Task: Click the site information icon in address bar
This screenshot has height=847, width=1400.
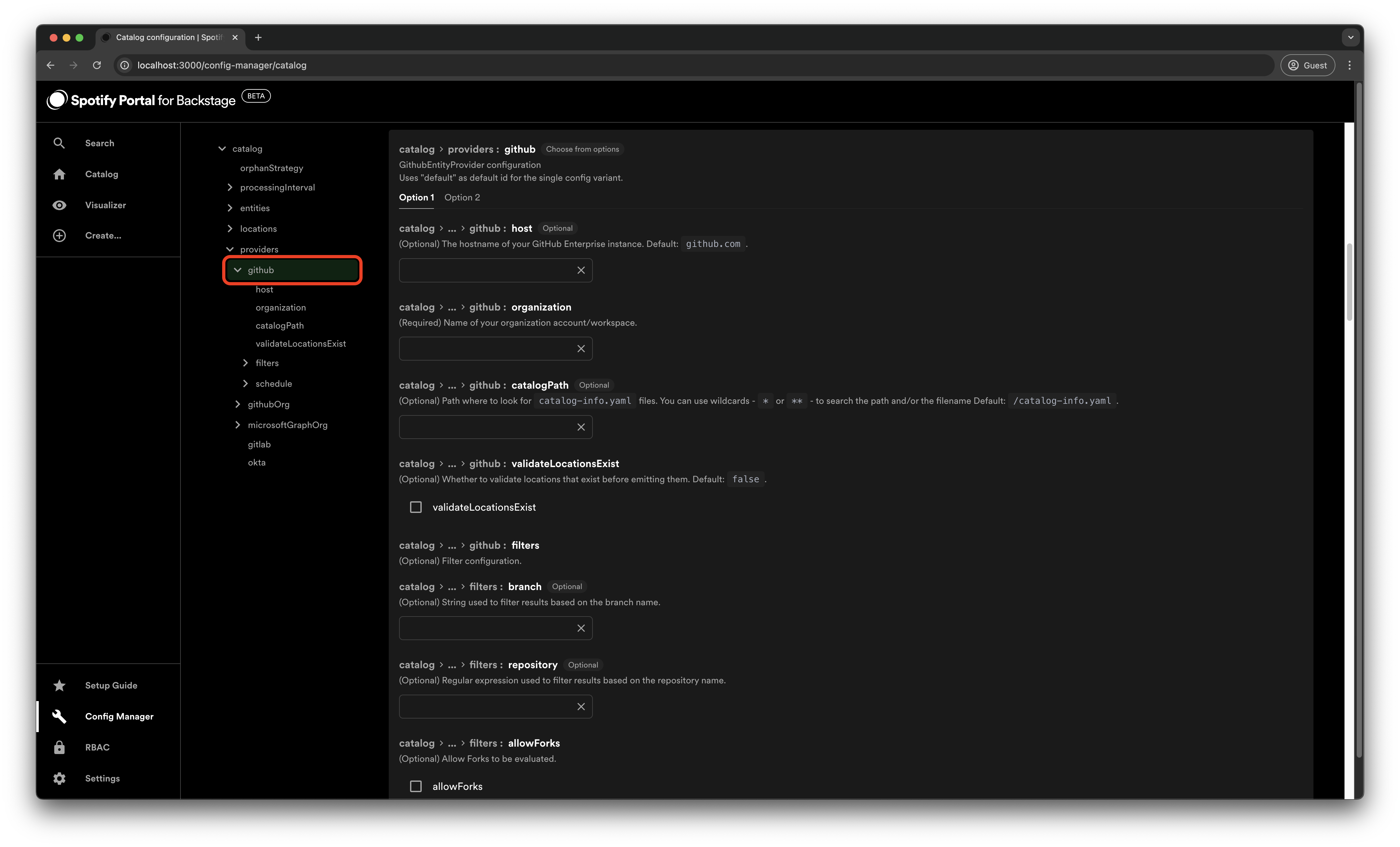Action: coord(124,65)
